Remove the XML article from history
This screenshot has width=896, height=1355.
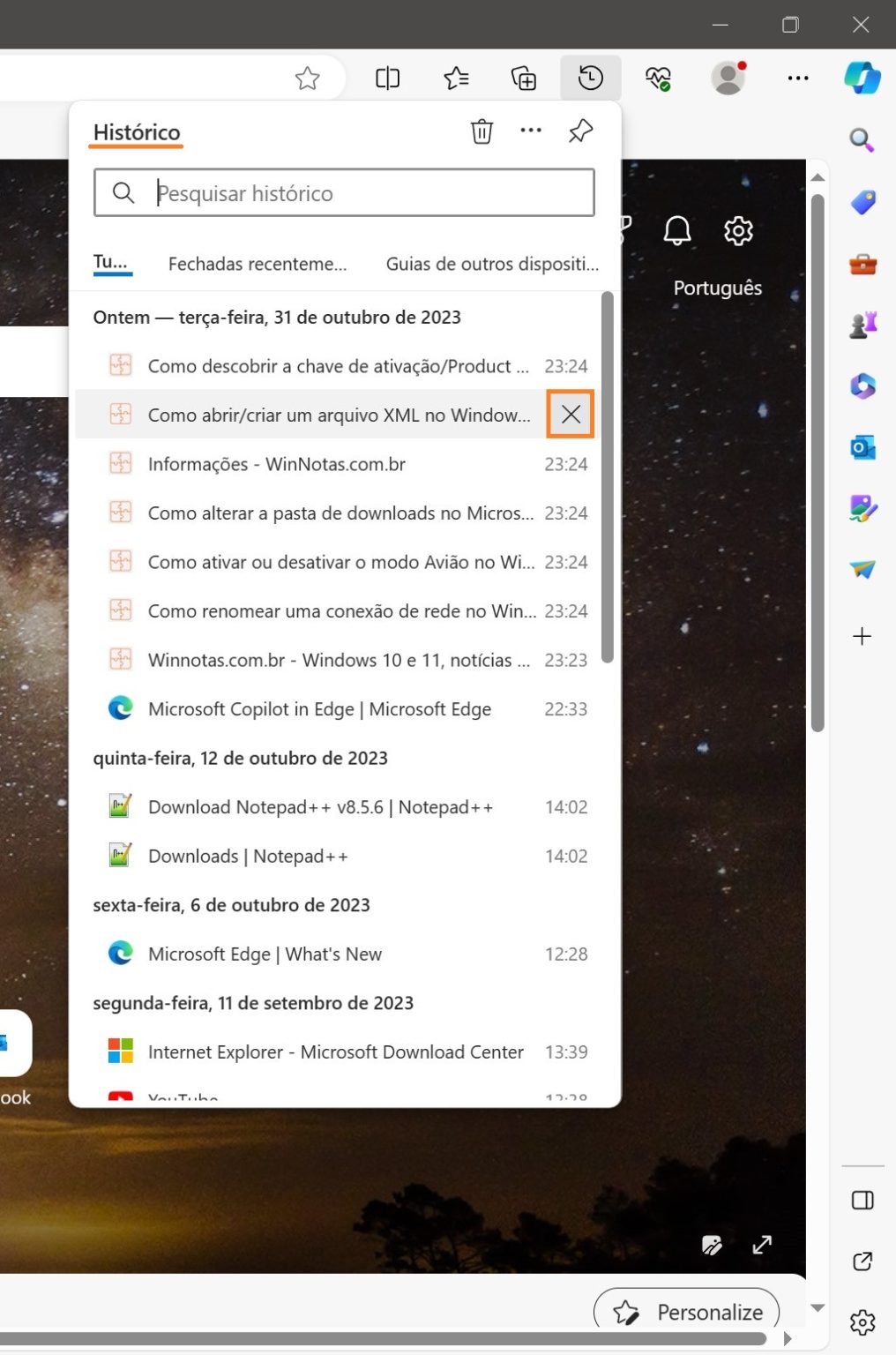570,414
